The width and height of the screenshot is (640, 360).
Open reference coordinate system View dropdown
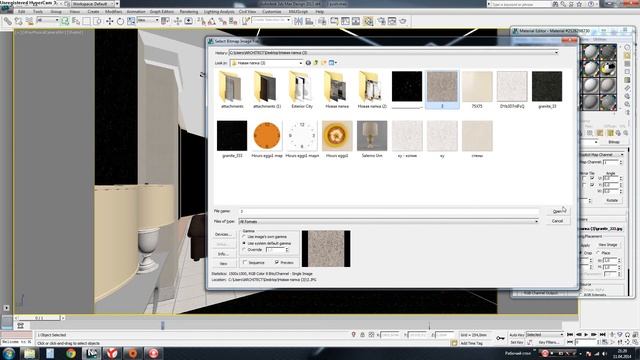click(x=147, y=20)
